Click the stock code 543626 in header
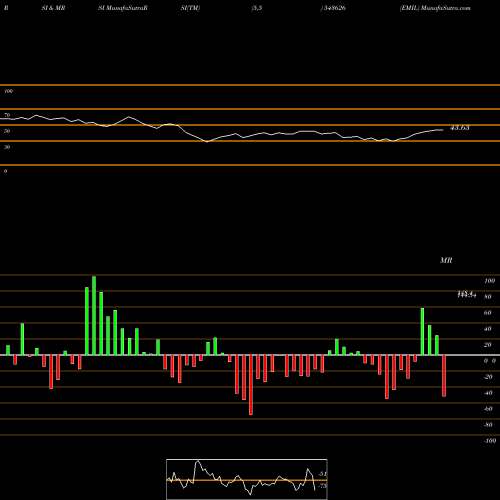 (x=334, y=8)
